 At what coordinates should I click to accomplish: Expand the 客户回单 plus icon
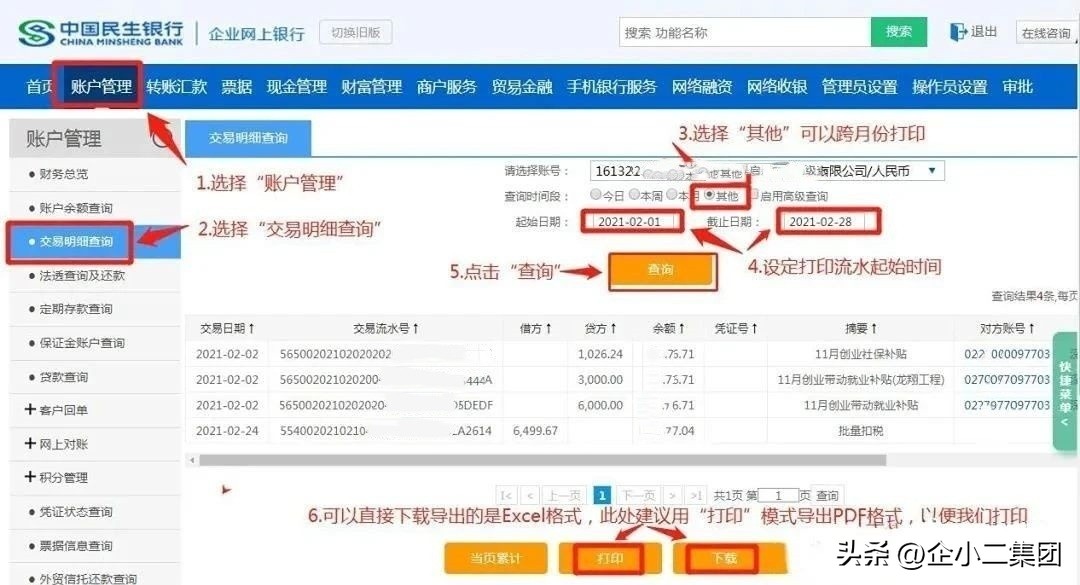tap(30, 409)
